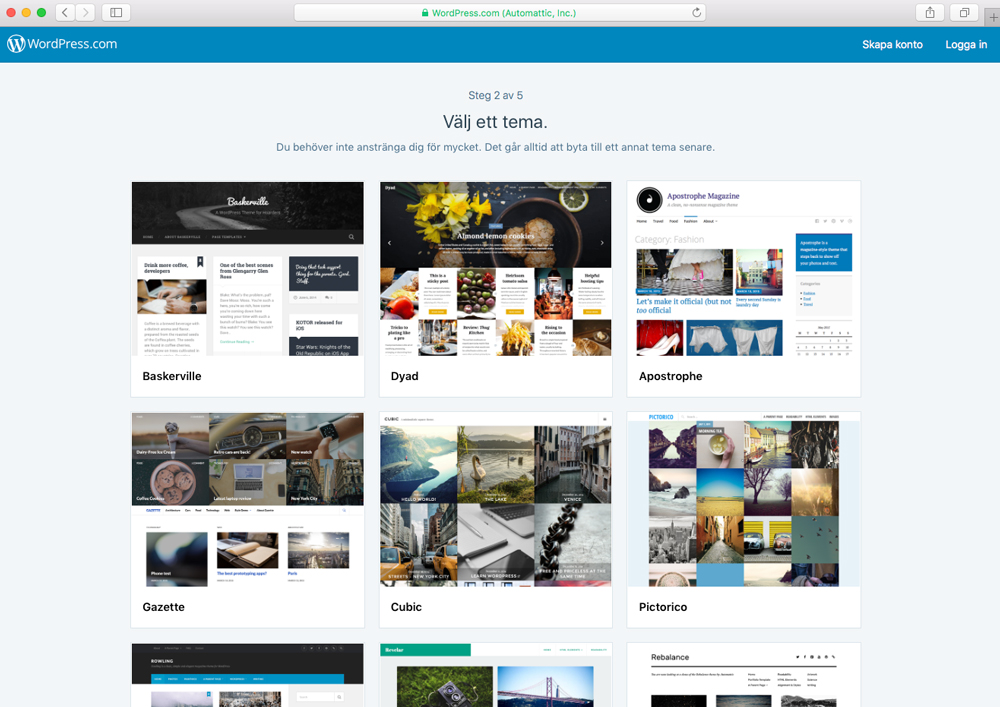Select the Gazette theme thumbnail

click(x=248, y=499)
